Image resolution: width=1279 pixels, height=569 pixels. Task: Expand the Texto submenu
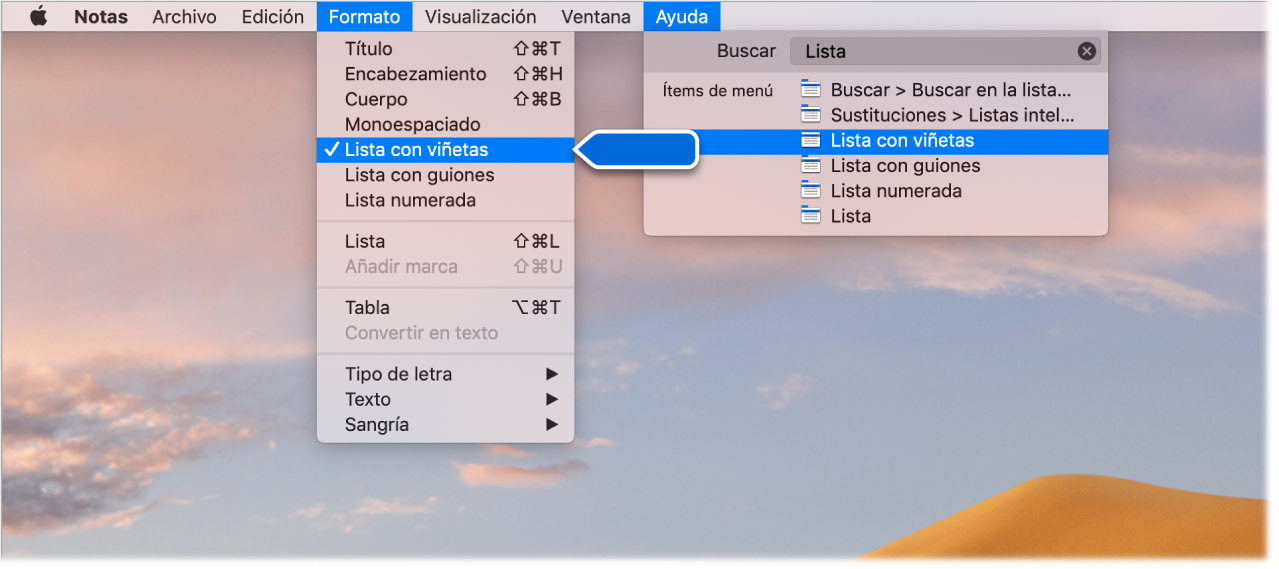pyautogui.click(x=446, y=399)
